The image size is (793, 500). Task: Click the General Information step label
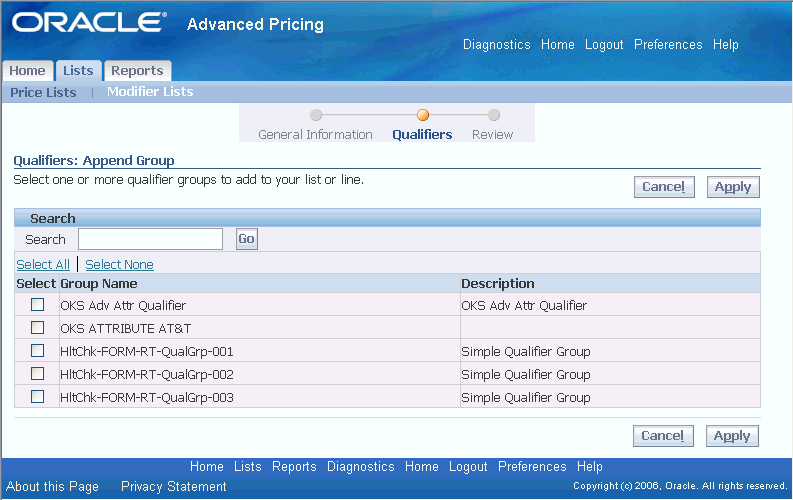tap(315, 134)
